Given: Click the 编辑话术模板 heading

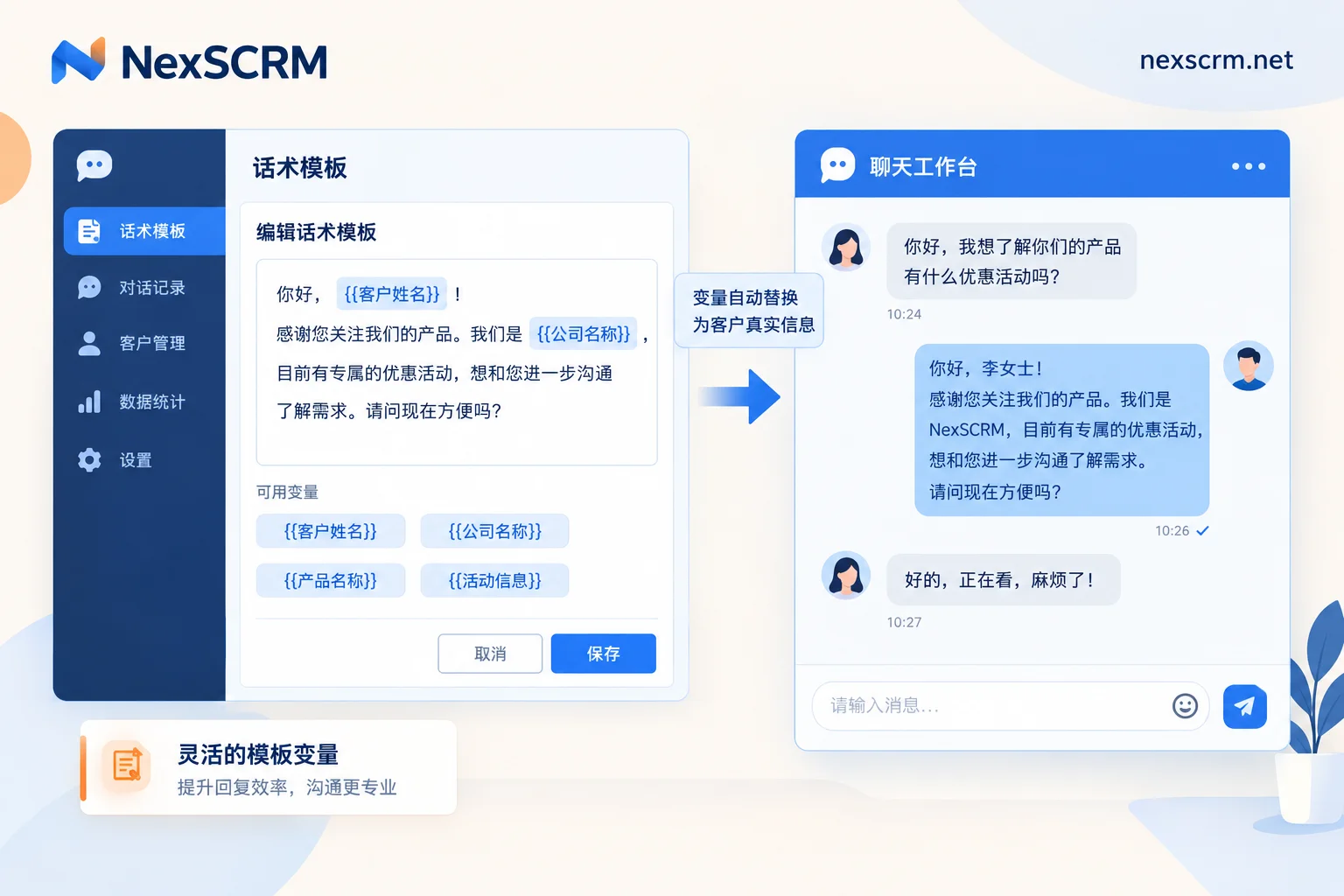Looking at the screenshot, I should (x=317, y=232).
